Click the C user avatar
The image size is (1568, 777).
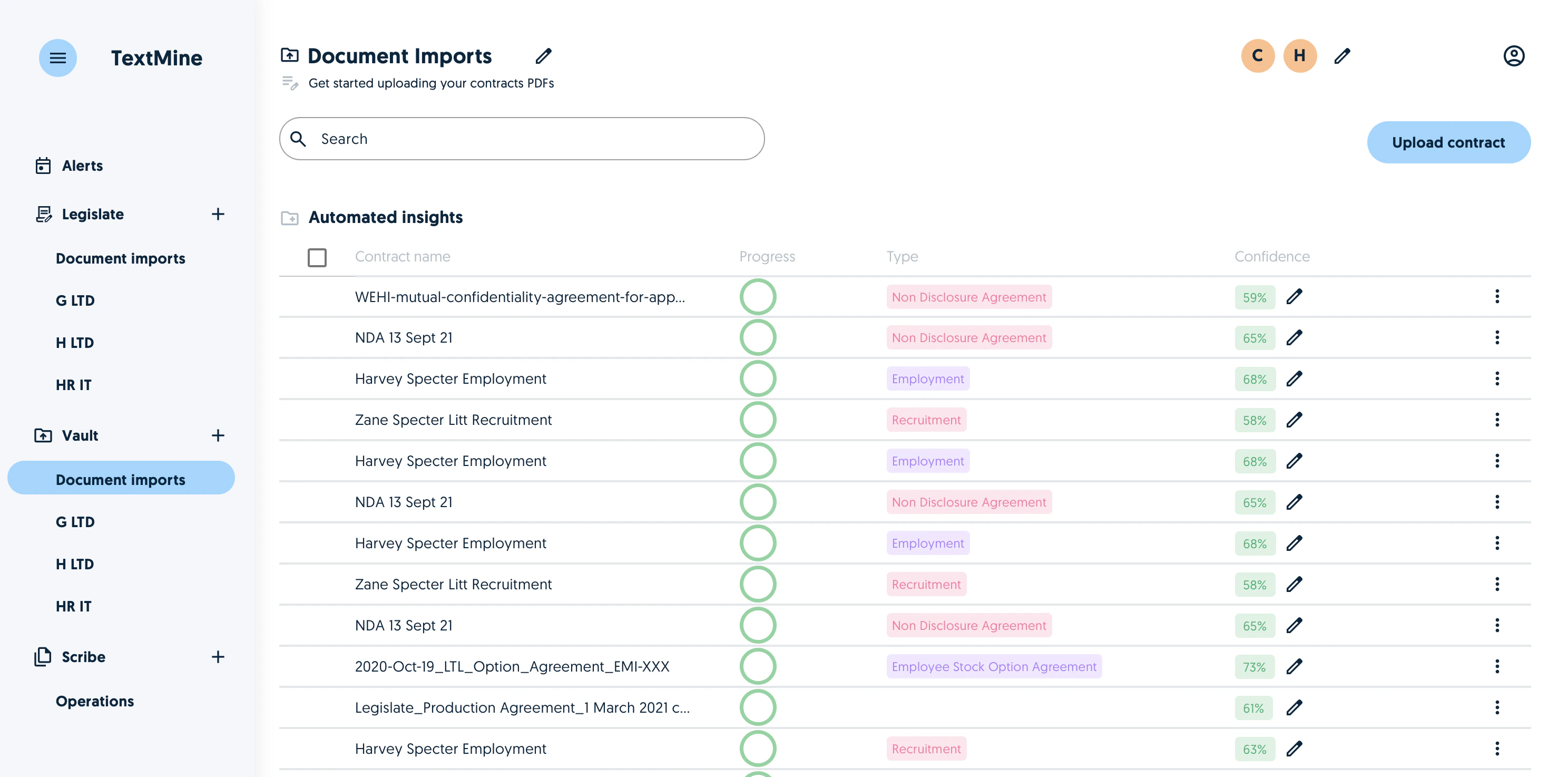(x=1258, y=56)
